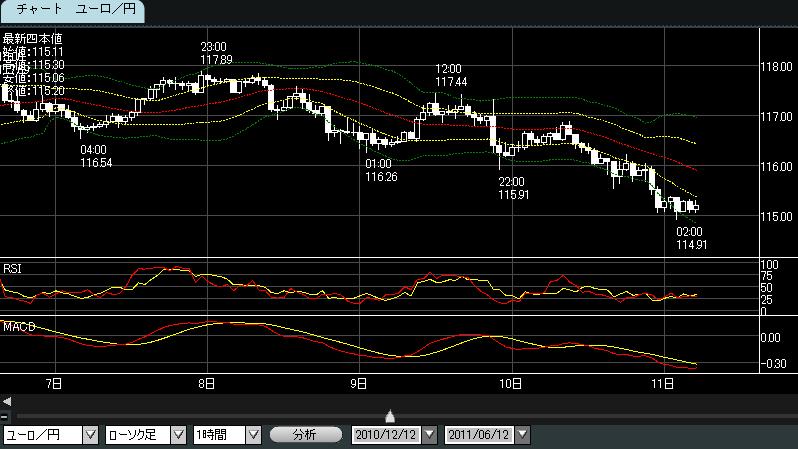Screen dimensions: 798x449
Task: Click the 23:00 117.89 high price marker
Action: tap(215, 54)
